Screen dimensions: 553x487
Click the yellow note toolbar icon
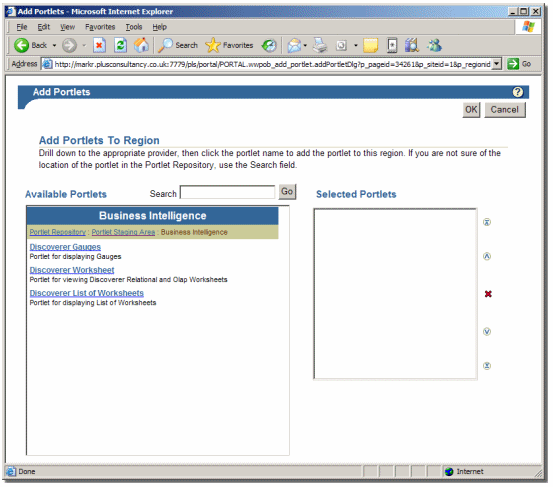(x=370, y=45)
